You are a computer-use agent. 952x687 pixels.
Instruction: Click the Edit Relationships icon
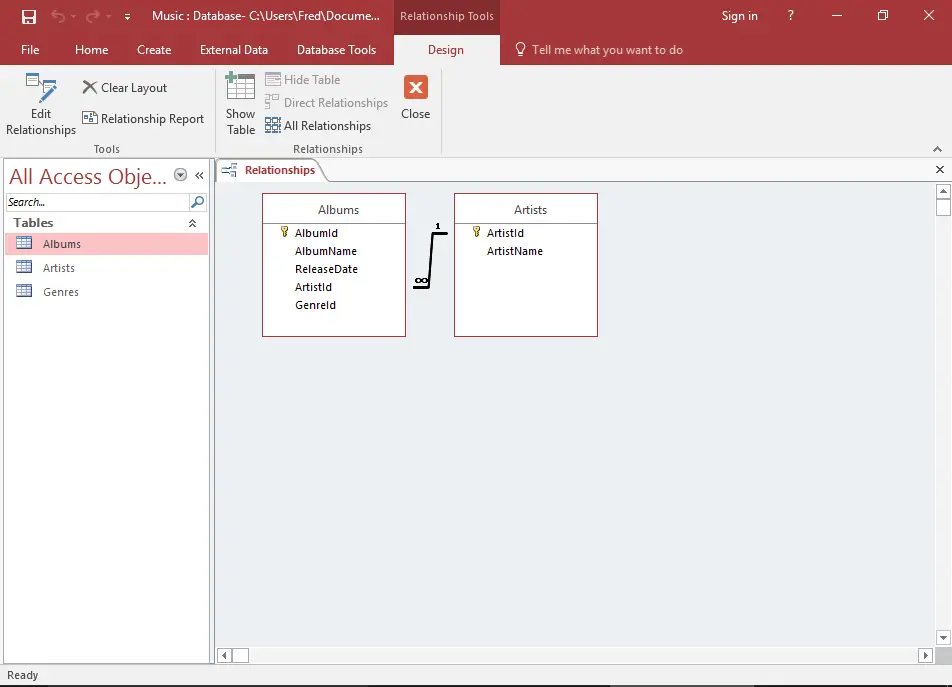click(x=41, y=88)
